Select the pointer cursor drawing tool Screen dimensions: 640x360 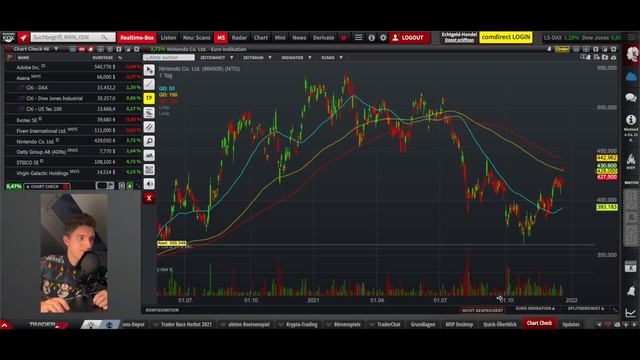pos(149,70)
